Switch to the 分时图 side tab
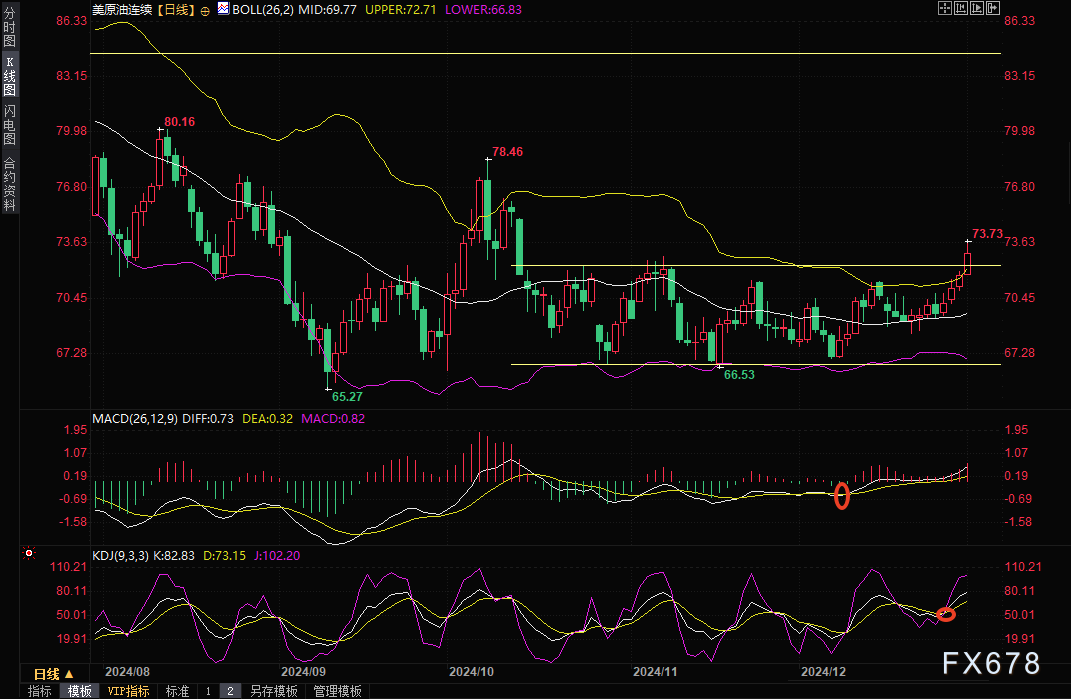Screen dimensions: 1071x699 [x=9, y=20]
